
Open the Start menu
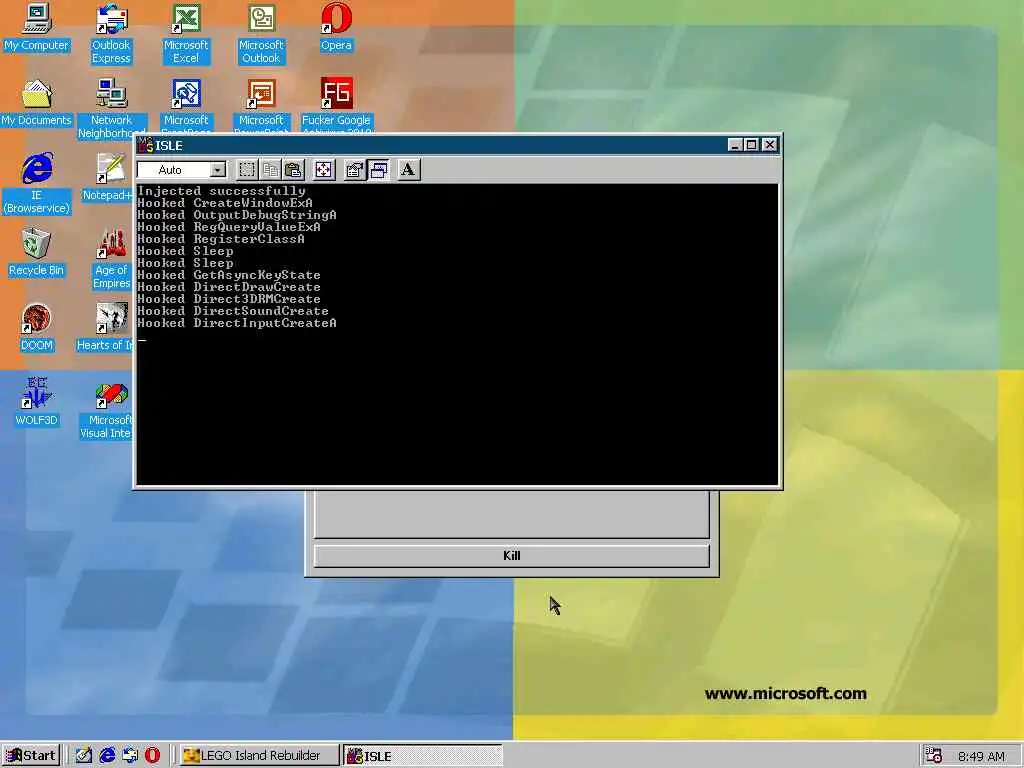[x=31, y=756]
